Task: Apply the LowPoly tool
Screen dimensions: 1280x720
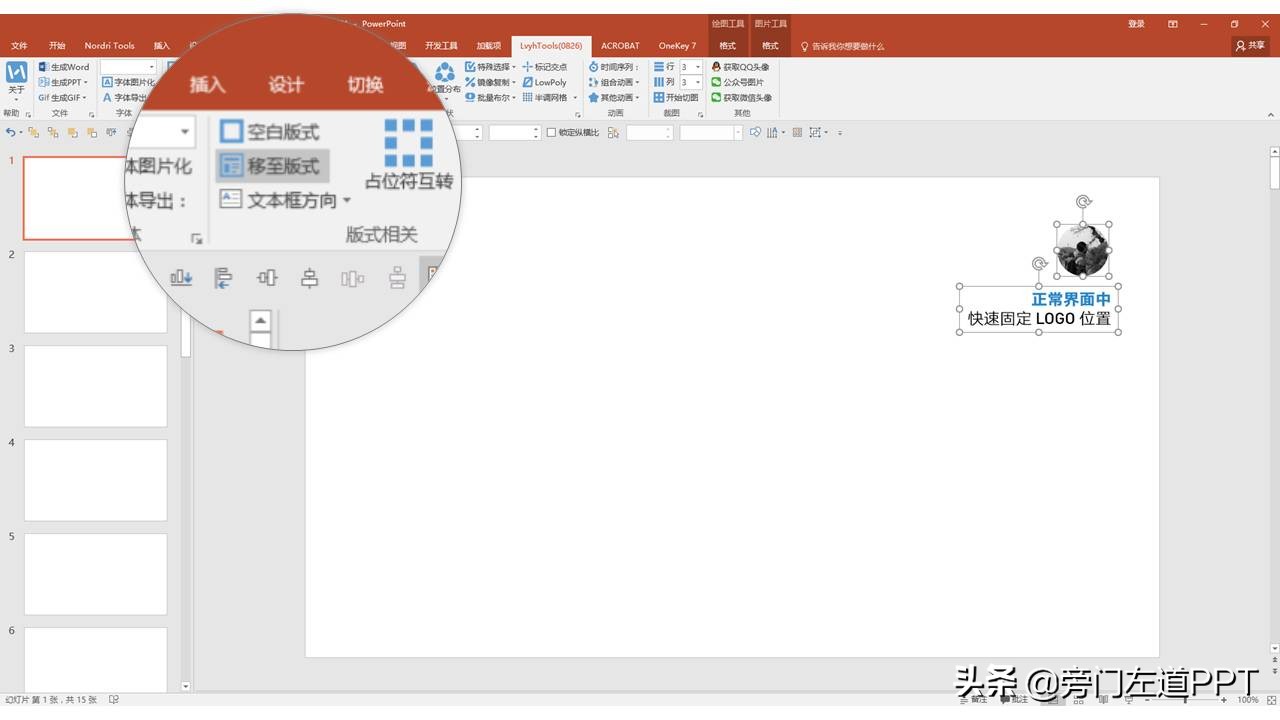Action: pos(545,82)
